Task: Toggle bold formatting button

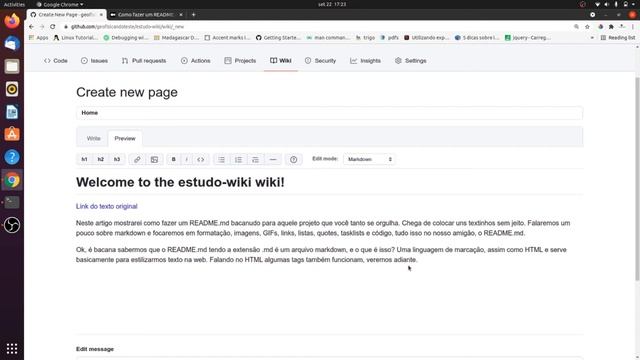Action: [x=173, y=159]
